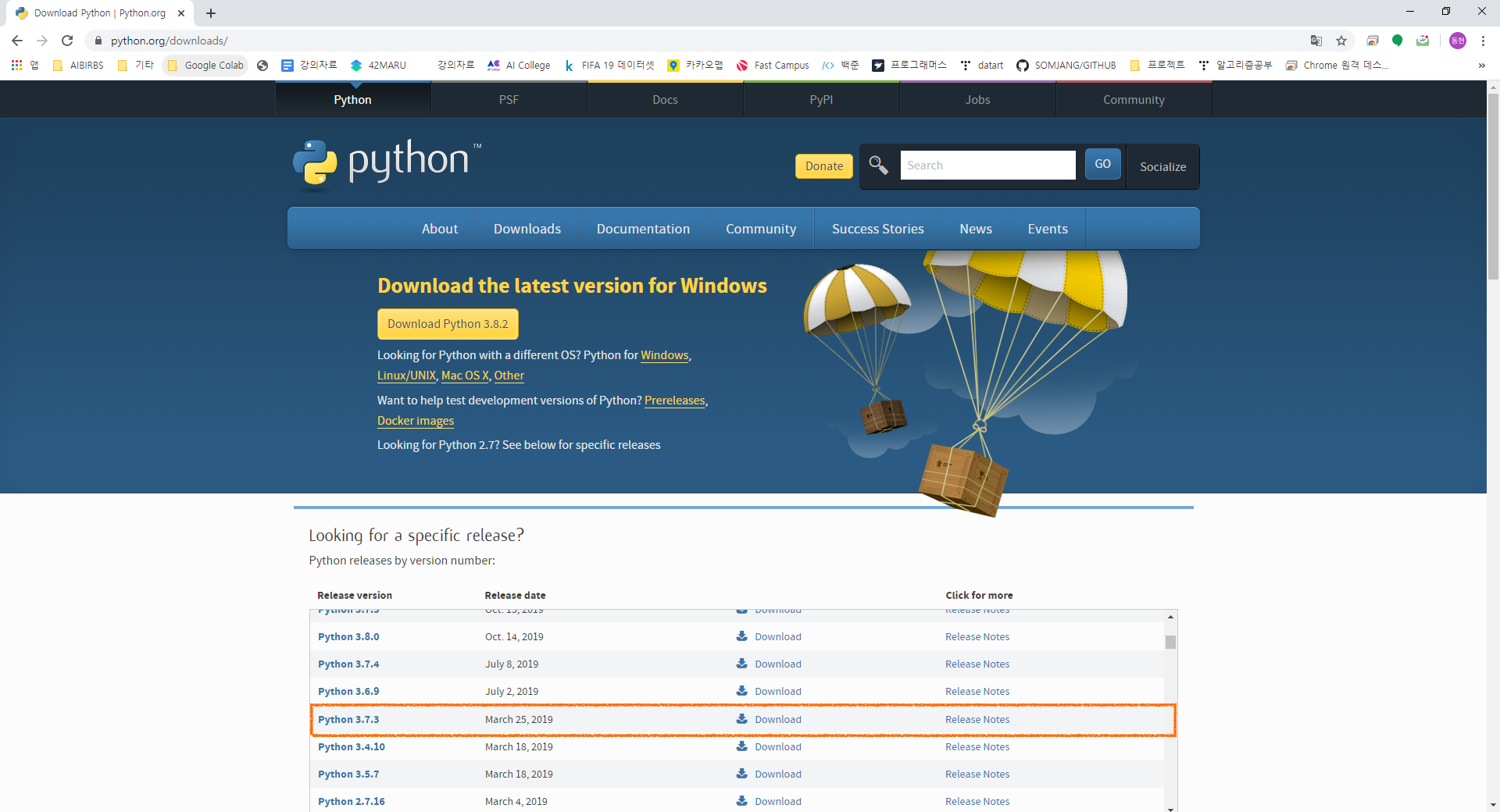Screen dimensions: 1500x812
Task: Show hidden bookmarks with the double chevron
Action: pyautogui.click(x=1481, y=66)
